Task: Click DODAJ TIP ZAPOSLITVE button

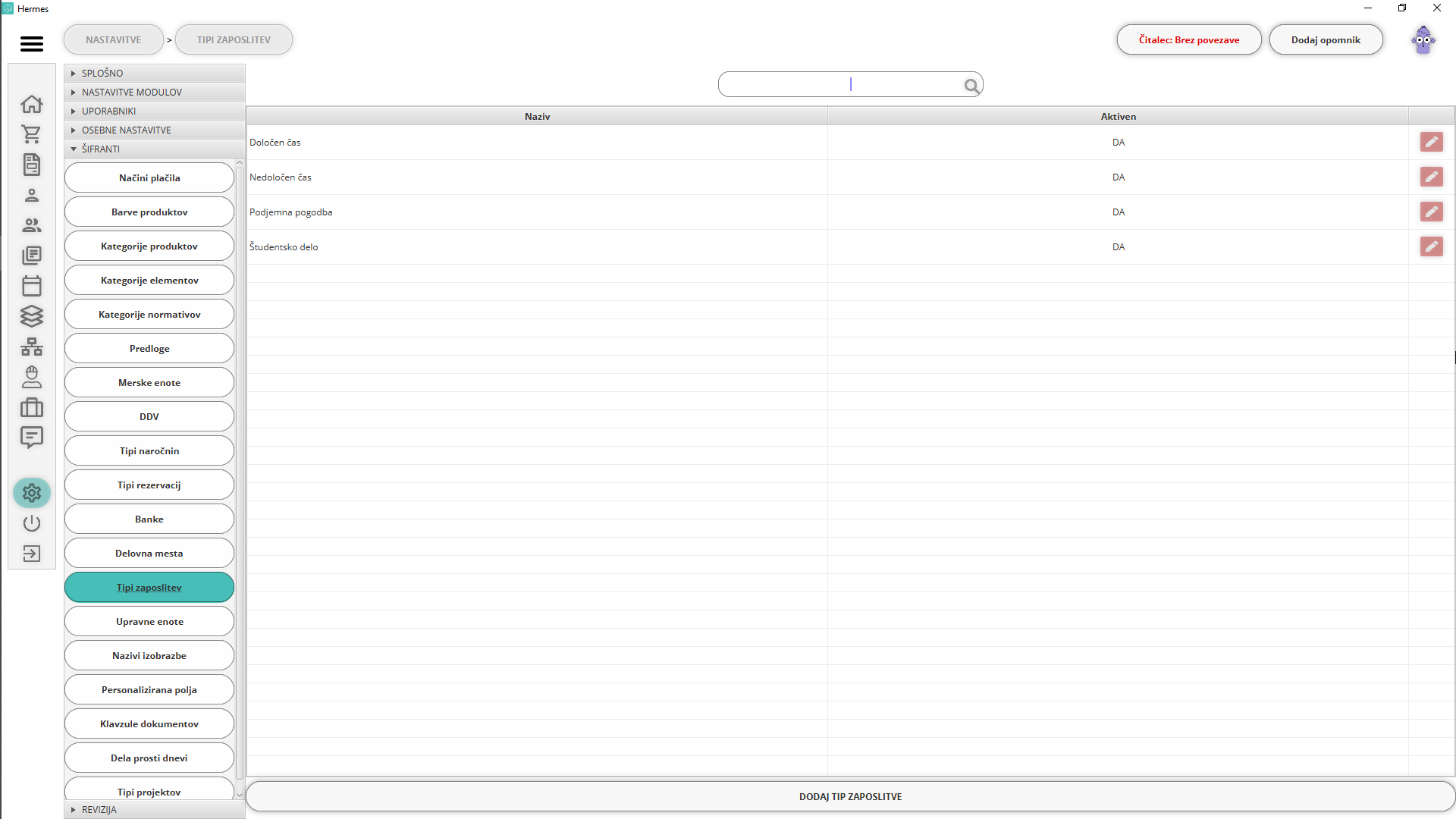Action: (850, 796)
